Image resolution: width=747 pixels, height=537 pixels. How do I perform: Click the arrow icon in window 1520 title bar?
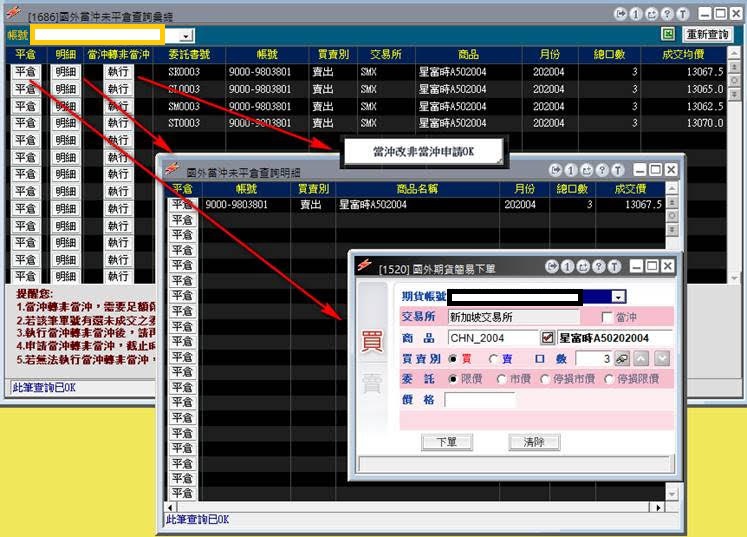point(552,266)
